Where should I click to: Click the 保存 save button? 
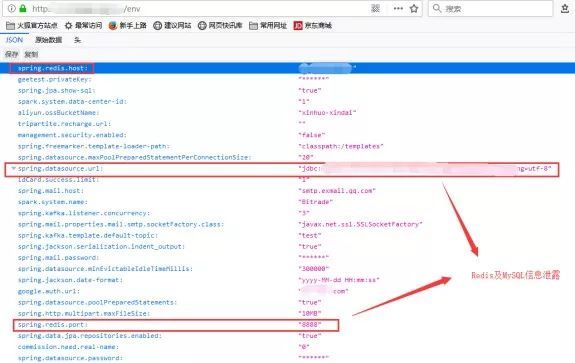[11, 54]
